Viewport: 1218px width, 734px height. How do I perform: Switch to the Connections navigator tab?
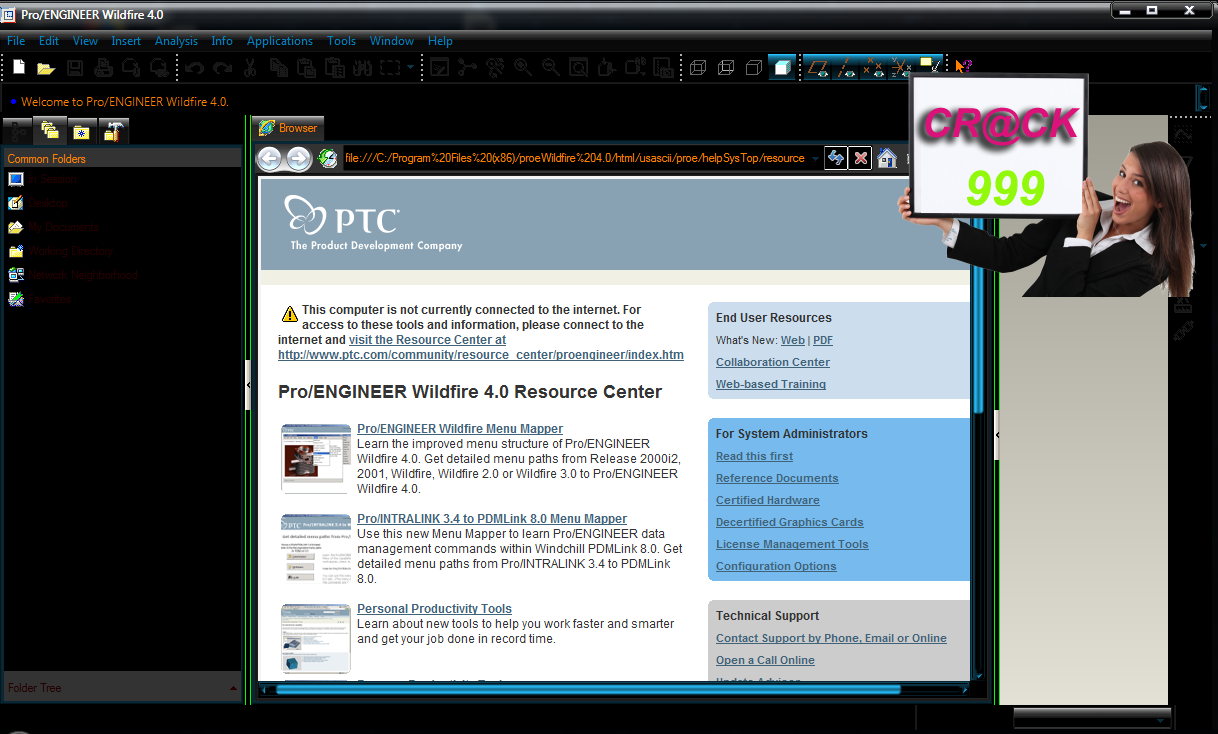tap(114, 131)
